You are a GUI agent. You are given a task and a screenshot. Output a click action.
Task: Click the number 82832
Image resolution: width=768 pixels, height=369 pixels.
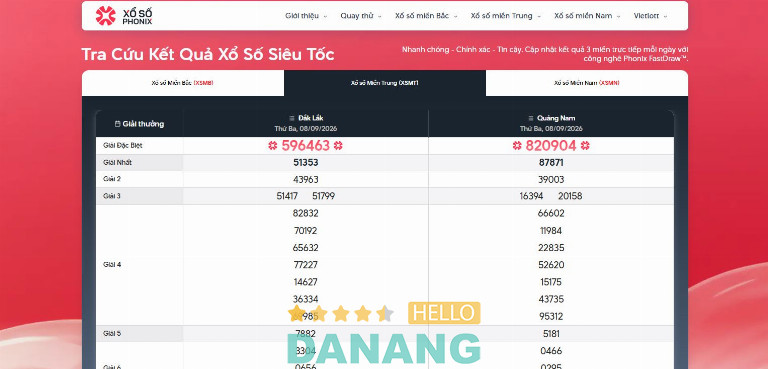tap(306, 213)
